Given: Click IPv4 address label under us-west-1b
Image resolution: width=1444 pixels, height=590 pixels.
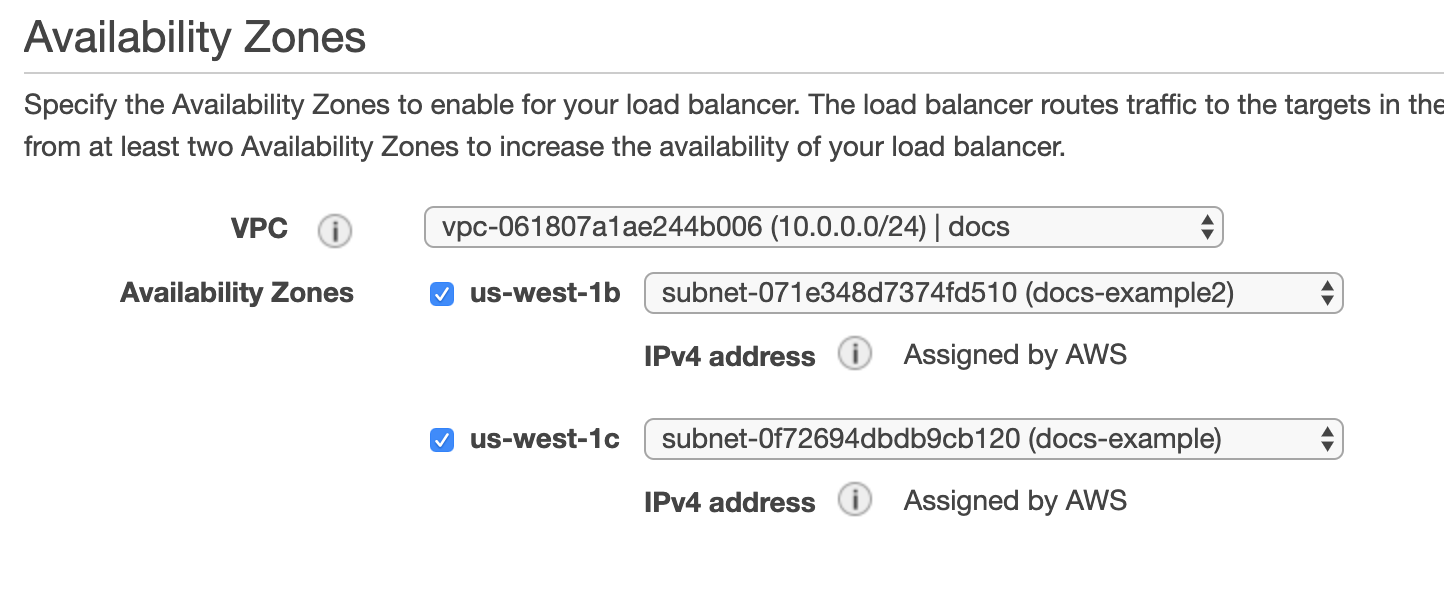Looking at the screenshot, I should (x=729, y=356).
